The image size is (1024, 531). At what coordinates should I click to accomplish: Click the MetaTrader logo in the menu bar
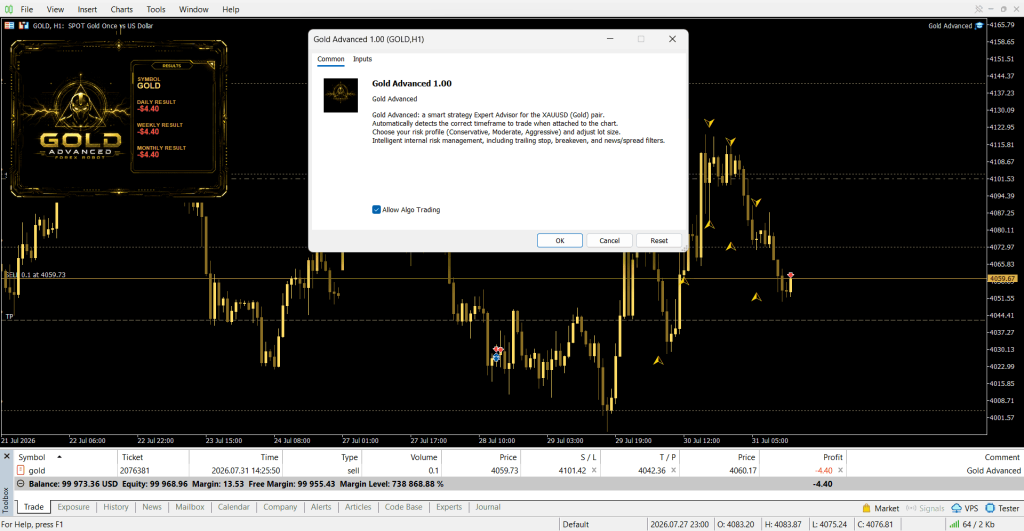pos(8,9)
